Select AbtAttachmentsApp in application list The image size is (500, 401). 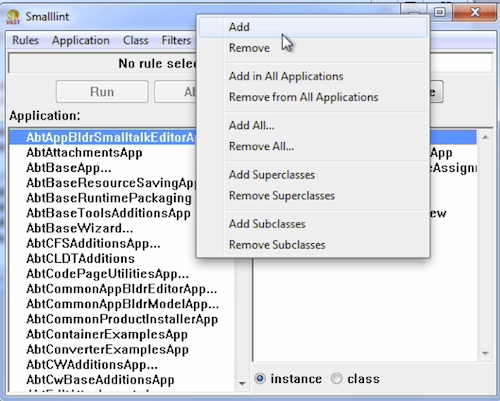84,153
